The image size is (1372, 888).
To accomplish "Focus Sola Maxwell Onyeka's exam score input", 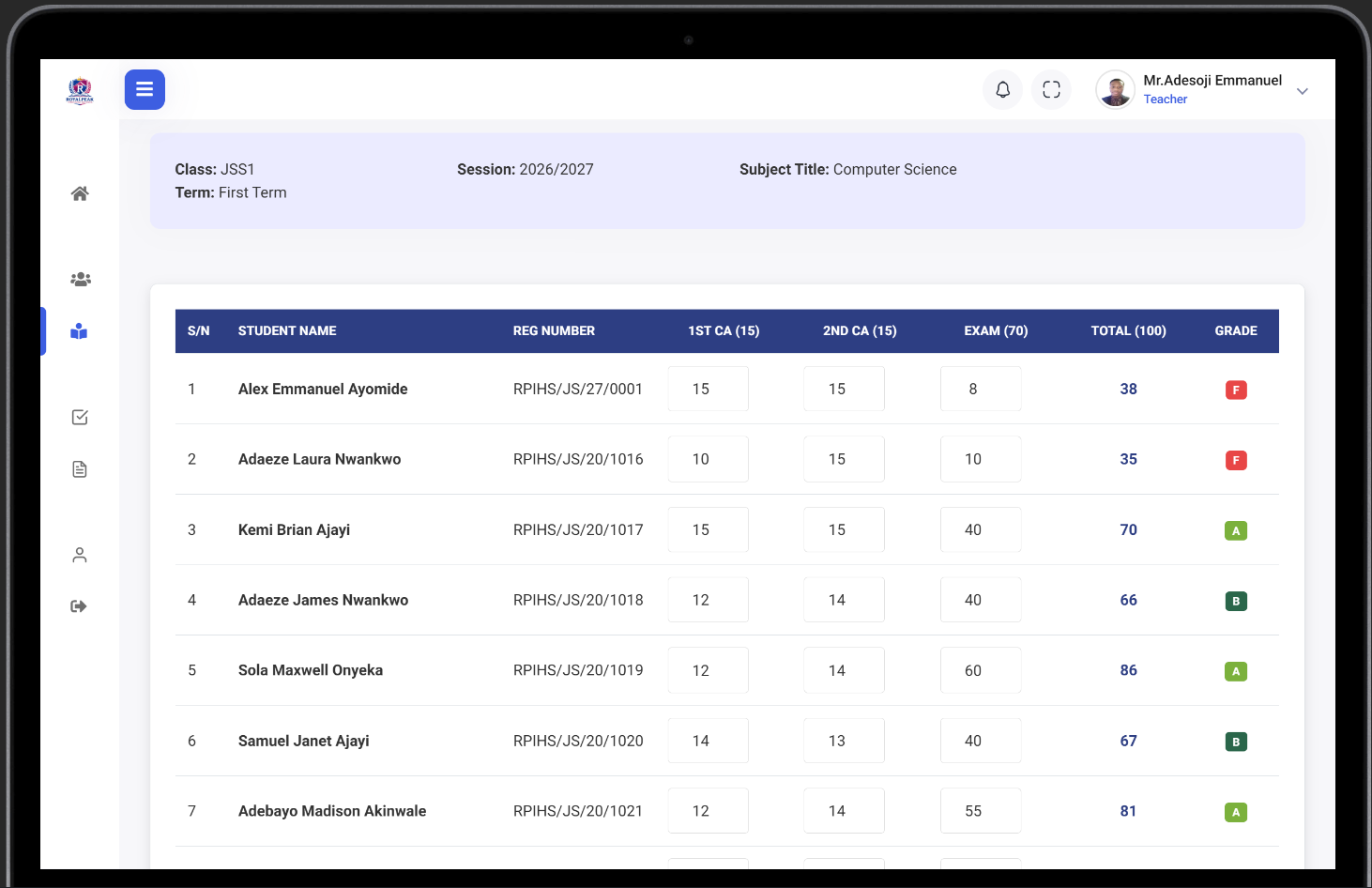I will (x=980, y=670).
